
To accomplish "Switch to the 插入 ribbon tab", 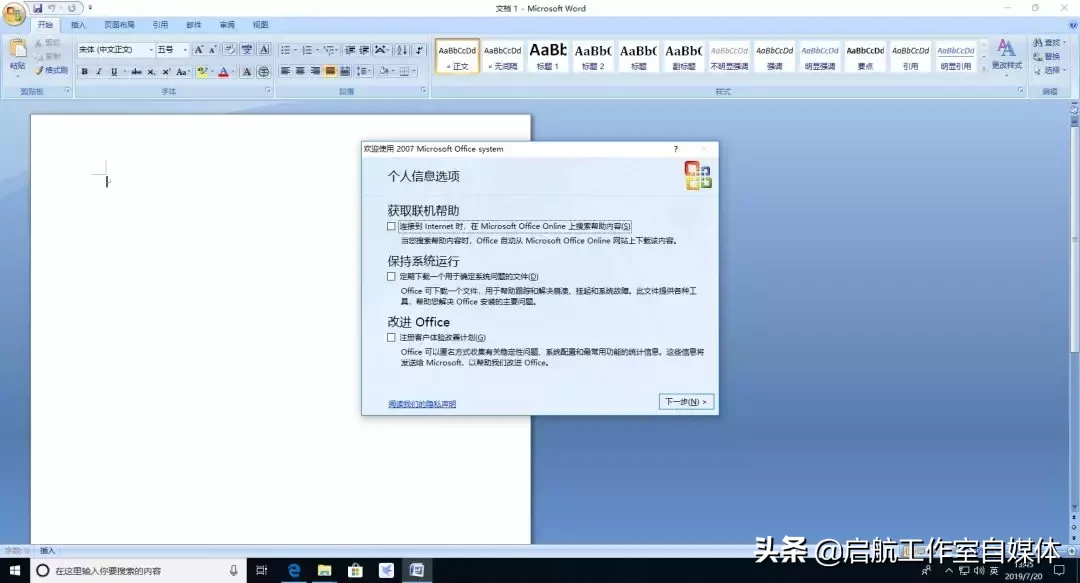I will coord(78,24).
